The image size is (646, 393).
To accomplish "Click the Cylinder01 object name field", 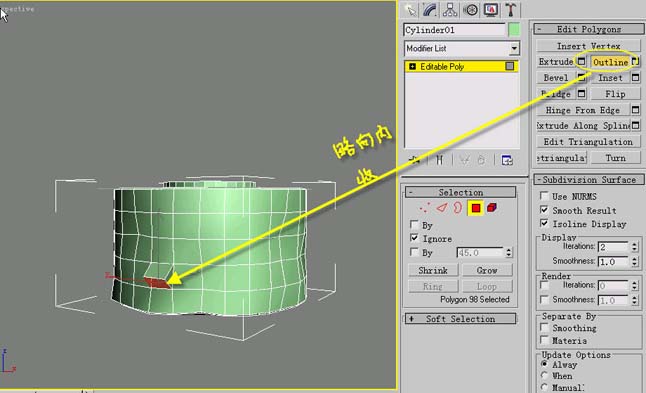I will (454, 30).
